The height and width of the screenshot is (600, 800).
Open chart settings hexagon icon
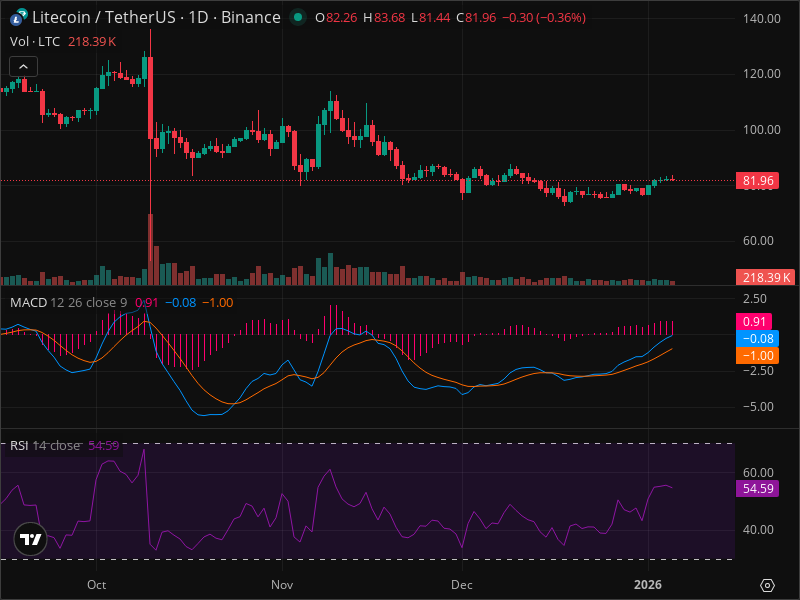pyautogui.click(x=767, y=585)
